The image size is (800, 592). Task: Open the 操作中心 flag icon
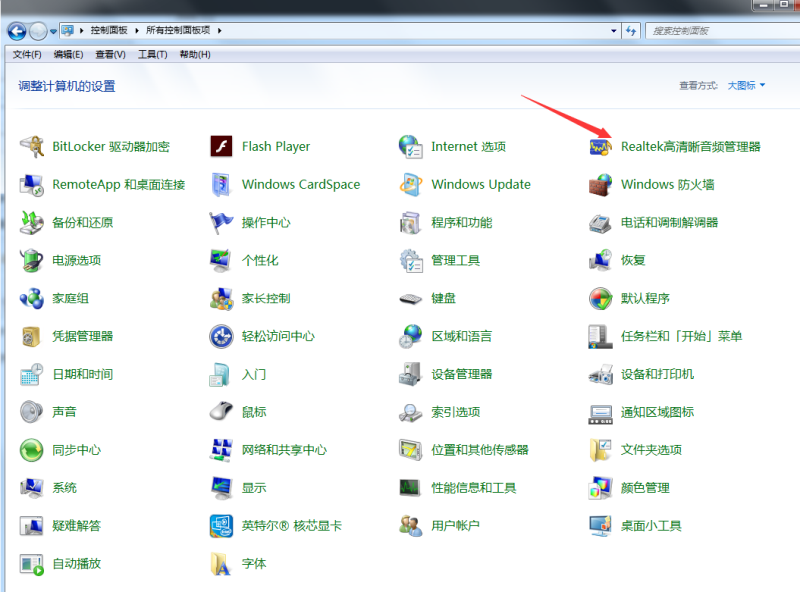pyautogui.click(x=221, y=223)
